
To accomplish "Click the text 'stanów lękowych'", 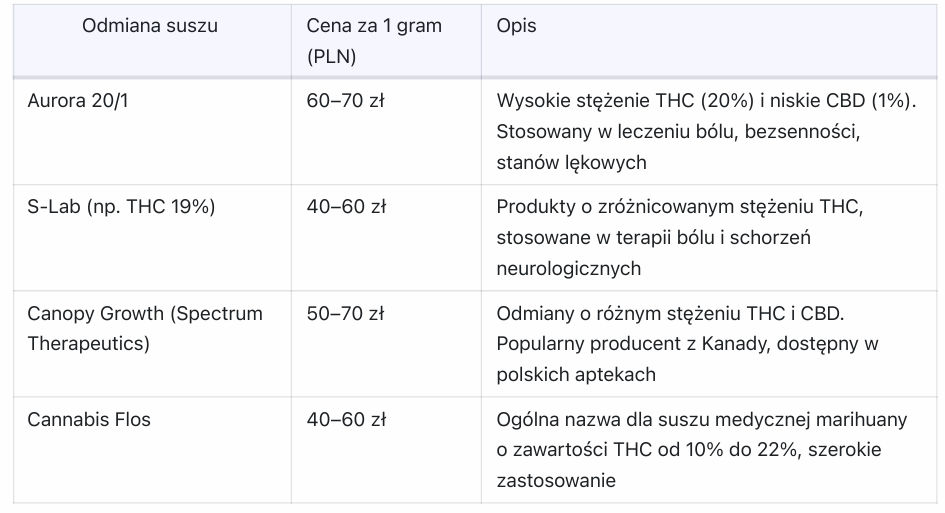I will coord(571,162).
